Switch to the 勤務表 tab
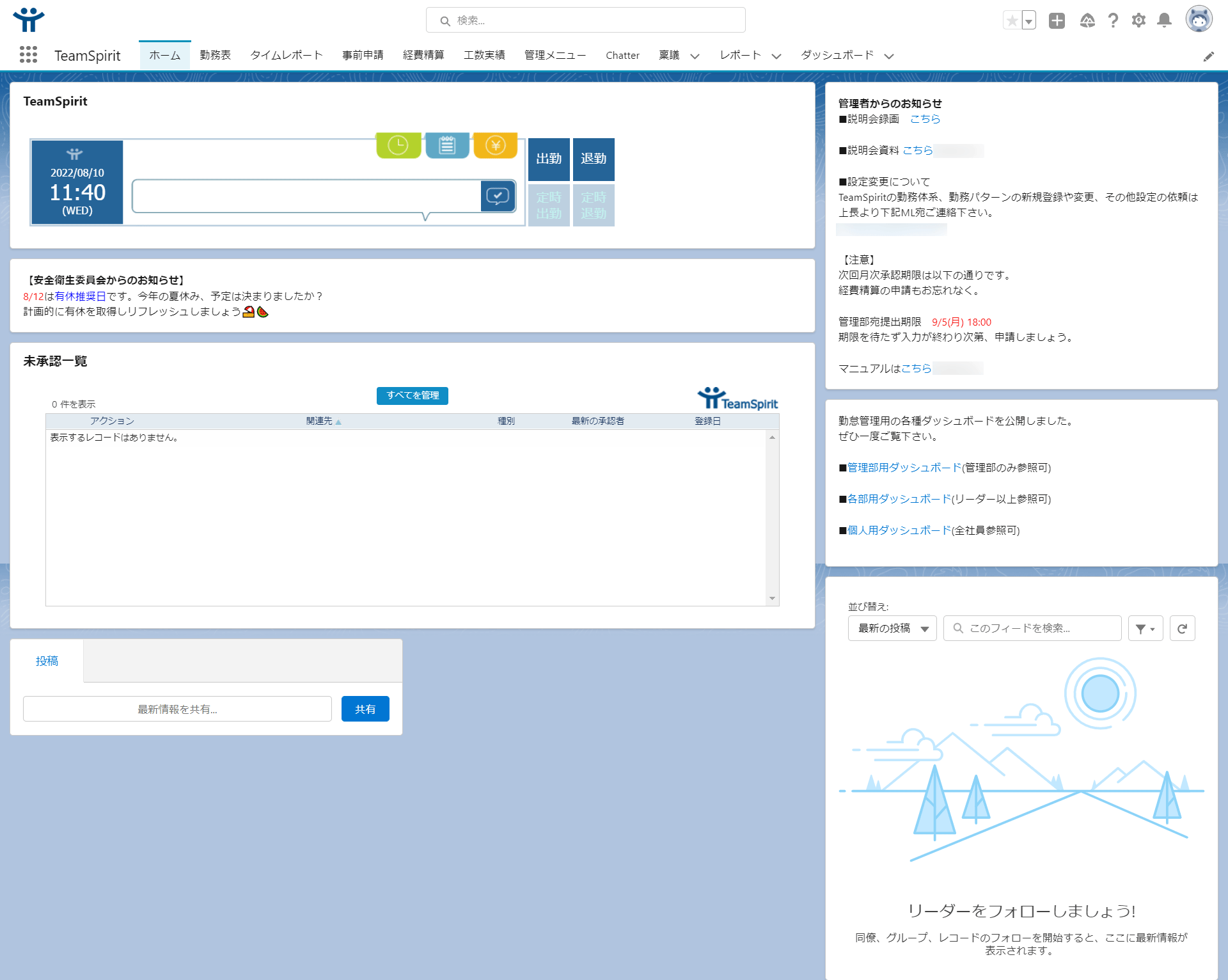 (x=215, y=55)
